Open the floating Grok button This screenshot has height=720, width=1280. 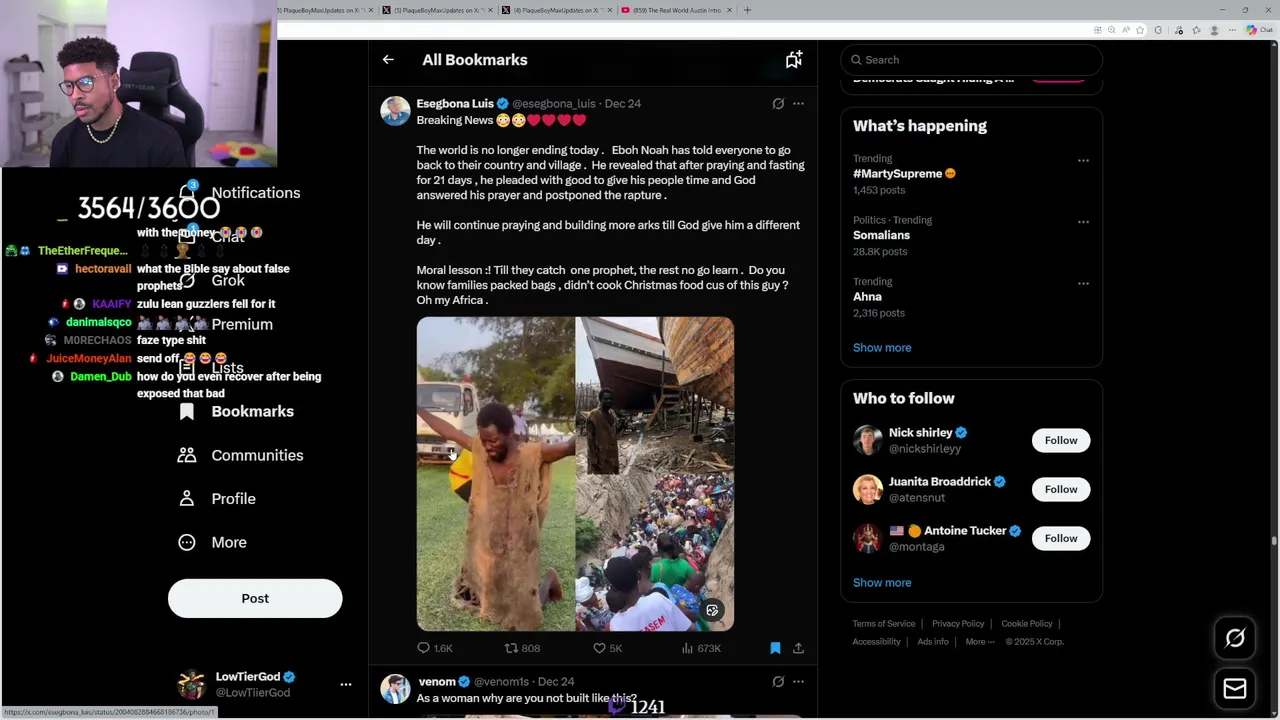[x=1235, y=638]
